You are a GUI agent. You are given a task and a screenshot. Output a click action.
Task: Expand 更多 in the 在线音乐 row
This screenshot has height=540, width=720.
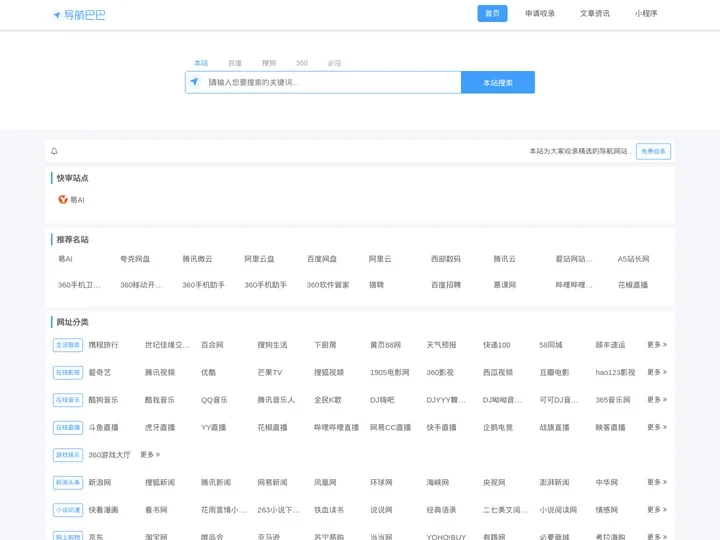coord(657,399)
